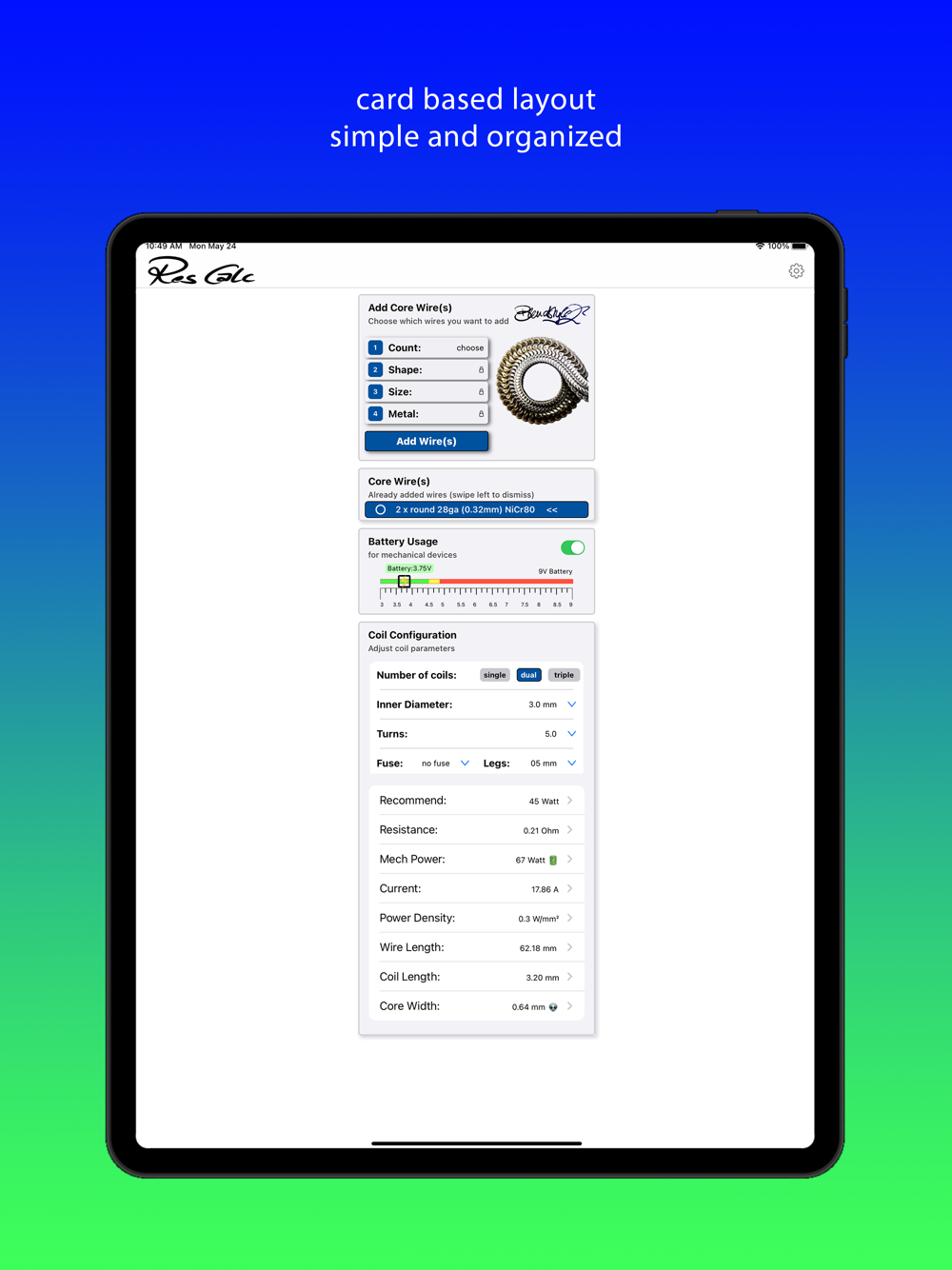
Task: Click the Add Wire(s) button
Action: (426, 441)
